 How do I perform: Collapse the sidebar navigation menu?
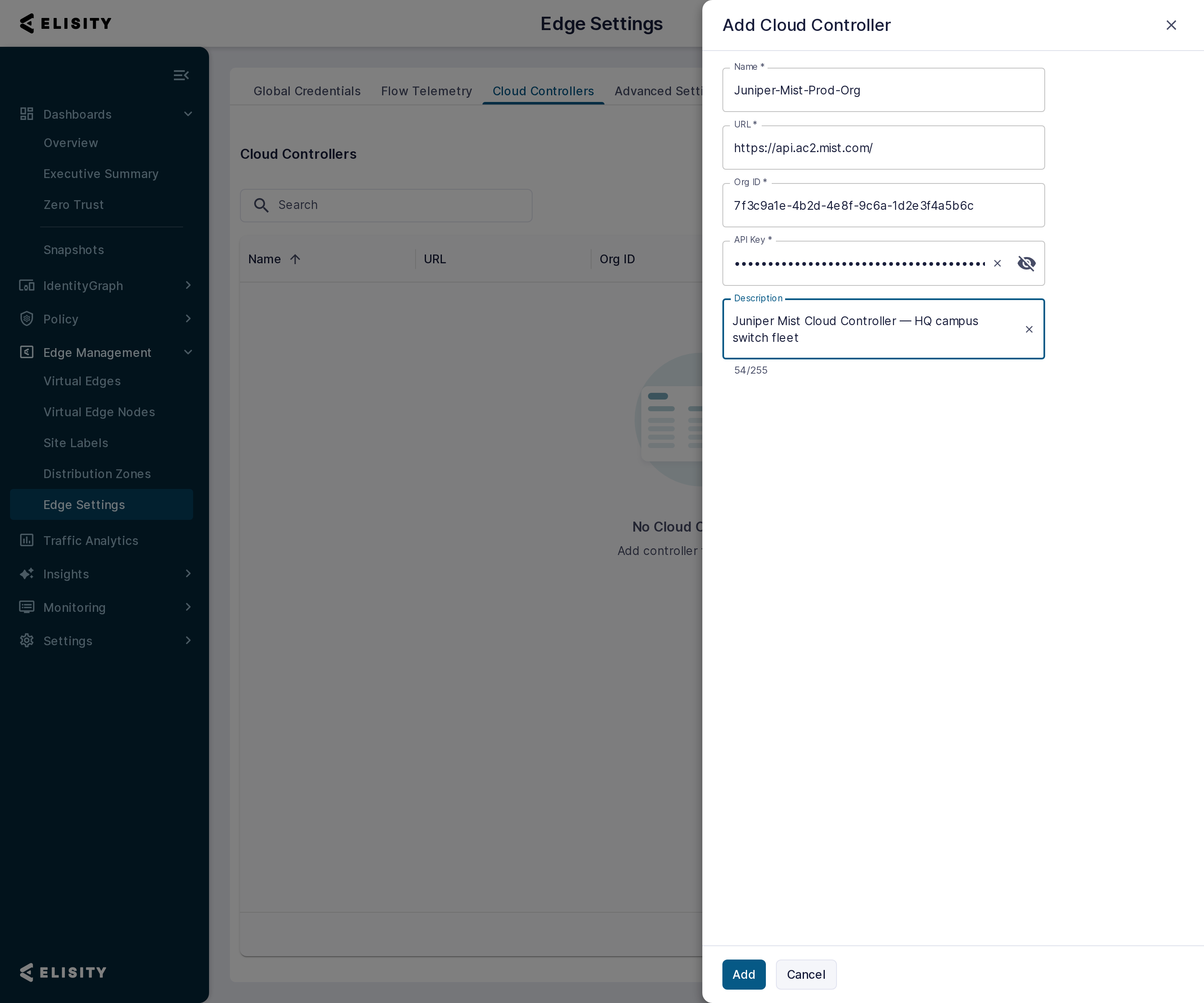[181, 75]
